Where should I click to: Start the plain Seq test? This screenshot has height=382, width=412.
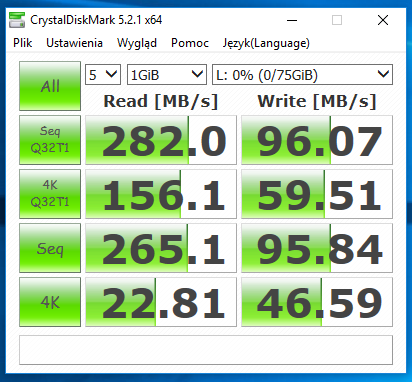(x=50, y=248)
